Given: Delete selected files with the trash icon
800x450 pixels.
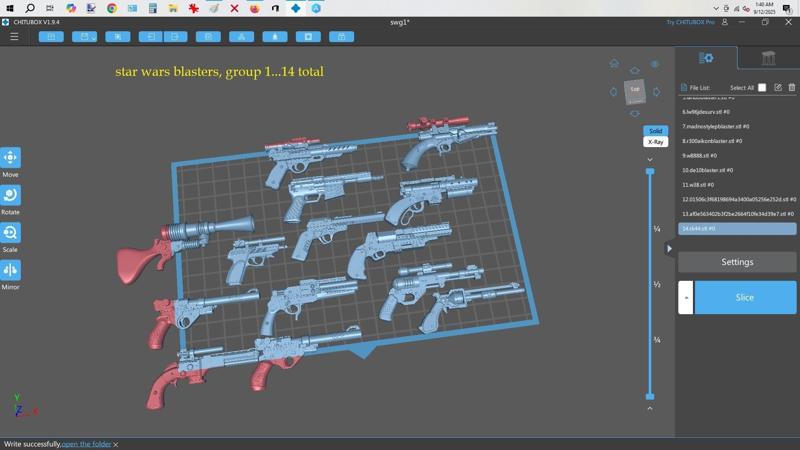Looking at the screenshot, I should 792,88.
